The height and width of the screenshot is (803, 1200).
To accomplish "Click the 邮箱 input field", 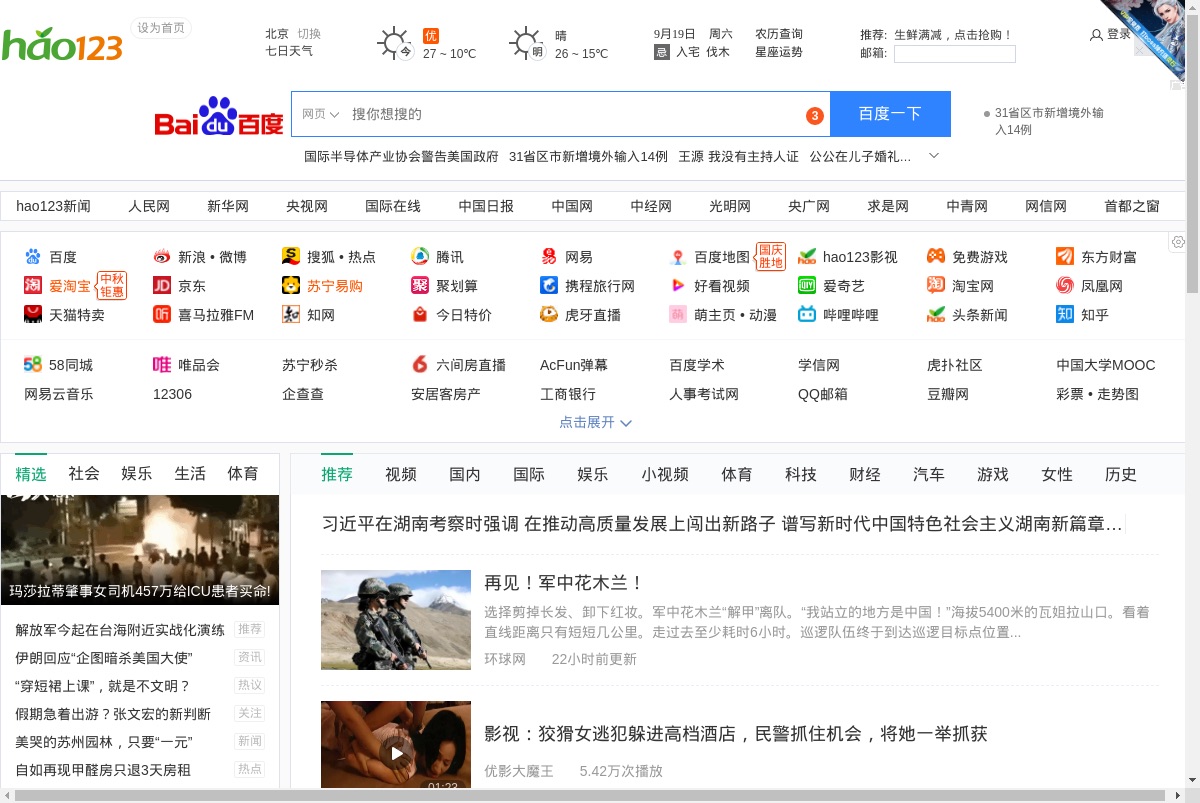I will tap(955, 54).
